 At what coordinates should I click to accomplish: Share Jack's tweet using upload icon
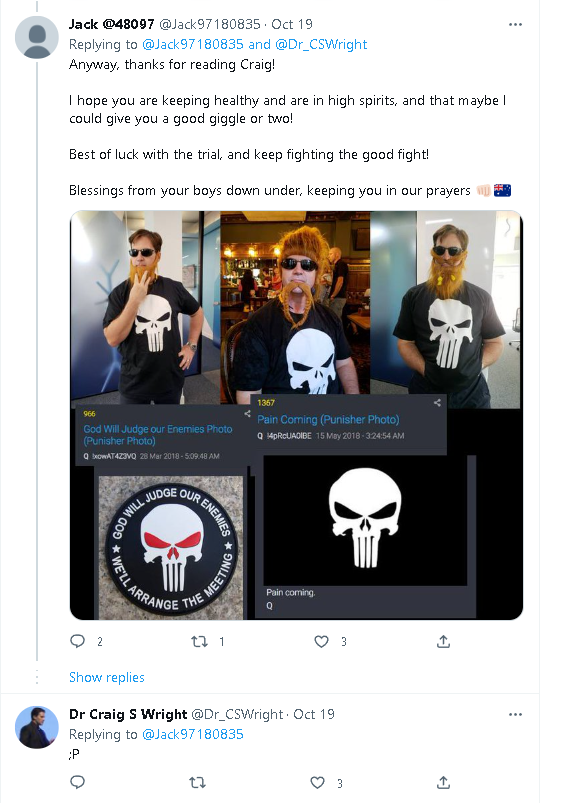(444, 641)
